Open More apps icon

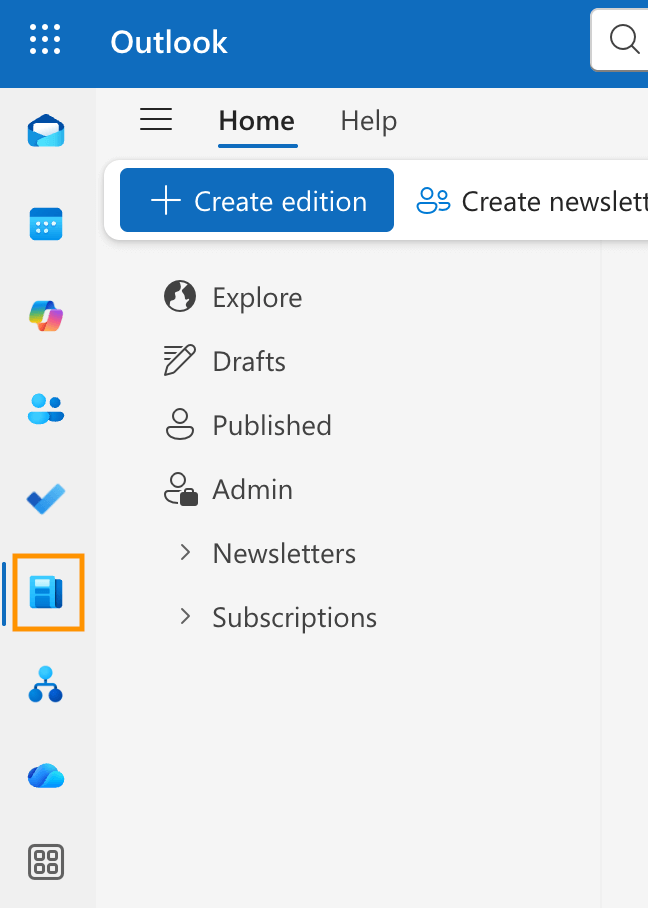point(46,862)
